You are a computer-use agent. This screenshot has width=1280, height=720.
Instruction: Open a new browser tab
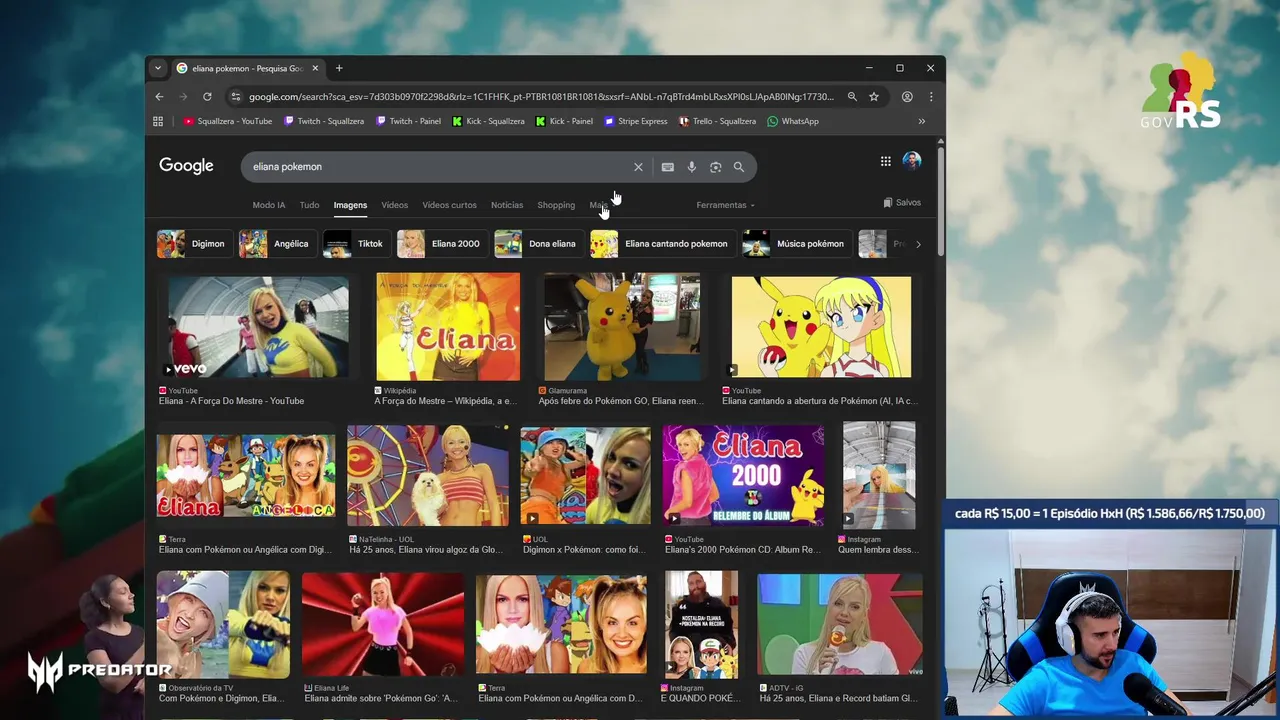[x=339, y=68]
